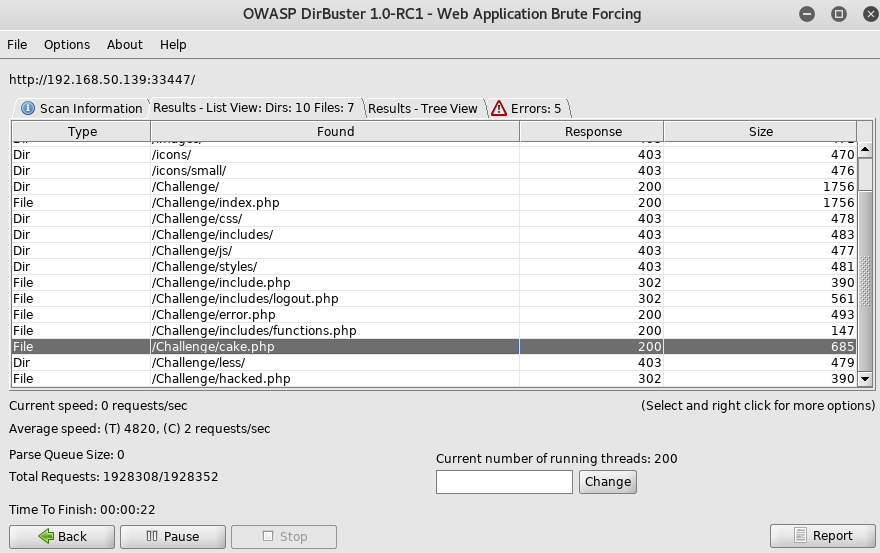The image size is (880, 553).
Task: Select the /icons/small/ row
Action: [x=434, y=171]
